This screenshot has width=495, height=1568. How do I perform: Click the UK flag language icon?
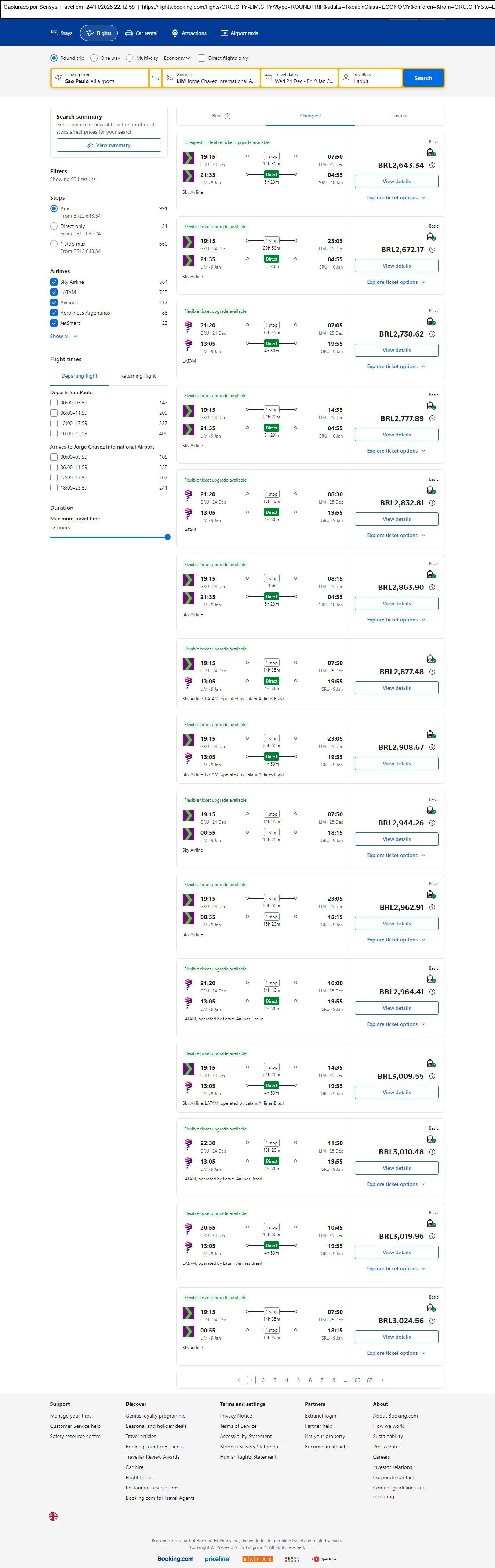(54, 1516)
